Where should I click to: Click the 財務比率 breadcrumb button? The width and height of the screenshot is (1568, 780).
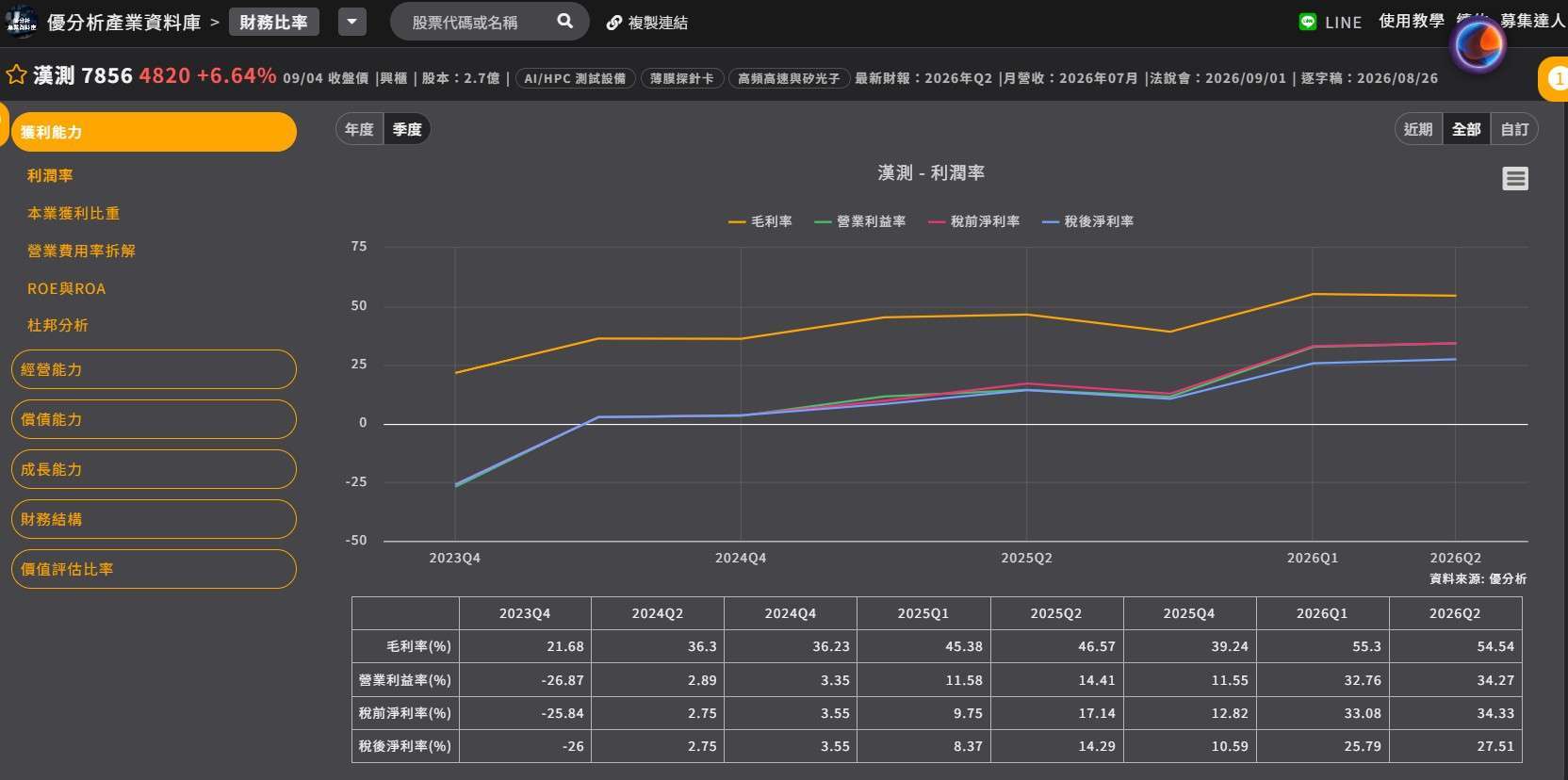point(274,22)
